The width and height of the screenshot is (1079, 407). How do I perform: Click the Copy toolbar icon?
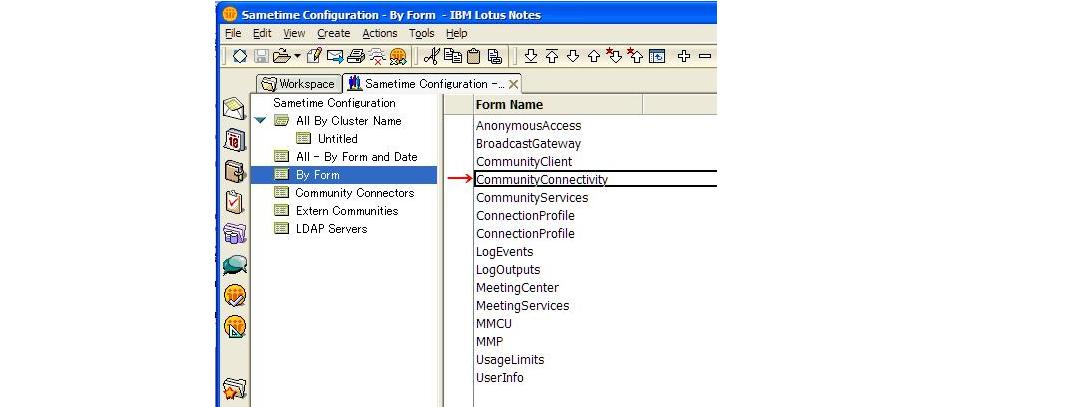click(452, 56)
